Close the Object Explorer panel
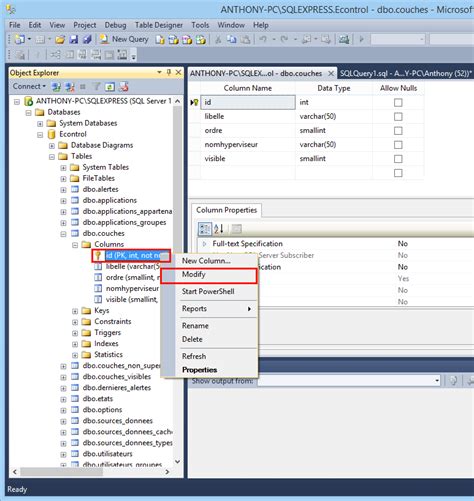The width and height of the screenshot is (474, 501). (179, 72)
